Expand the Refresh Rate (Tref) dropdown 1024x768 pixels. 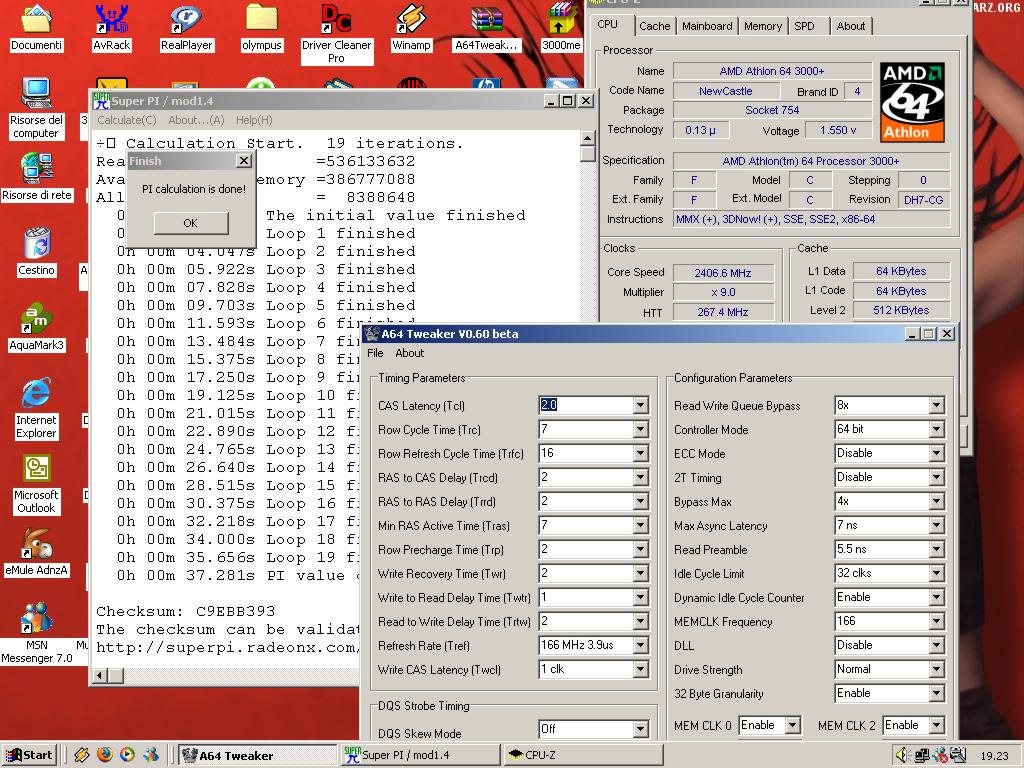640,646
